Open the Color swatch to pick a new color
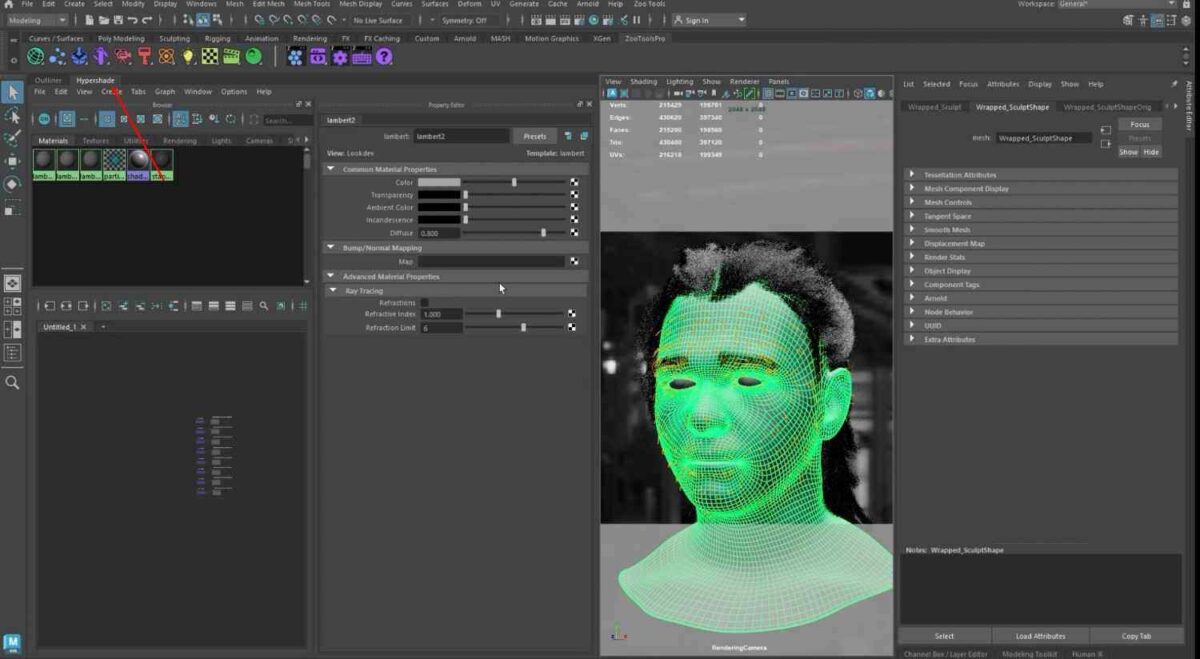Viewport: 1200px width, 659px height. click(440, 182)
